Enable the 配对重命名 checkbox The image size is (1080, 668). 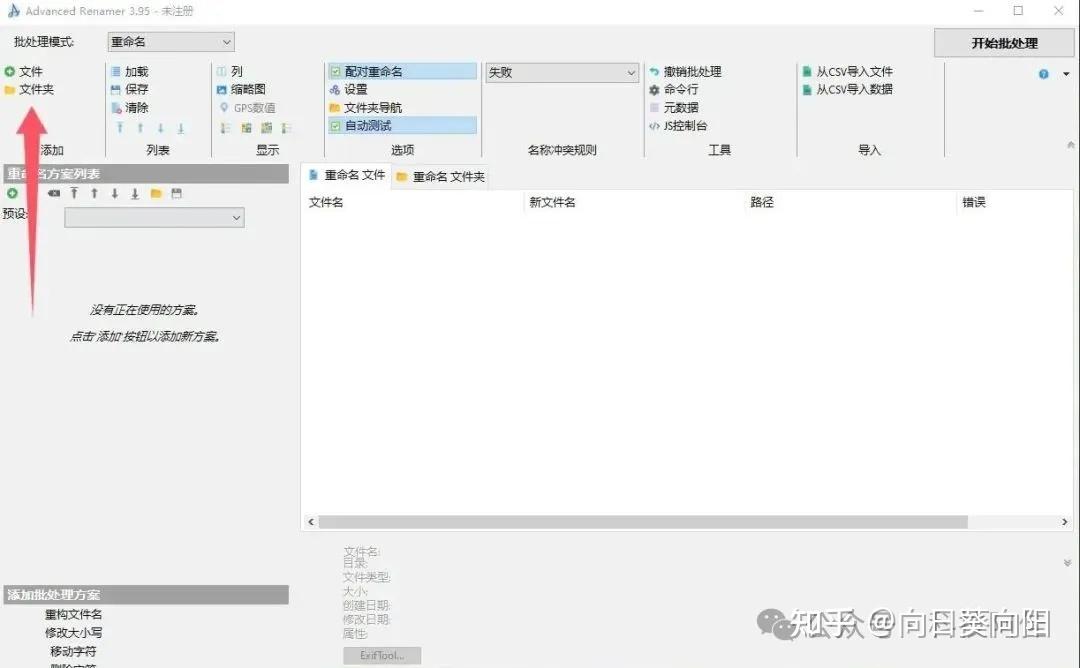pos(334,70)
